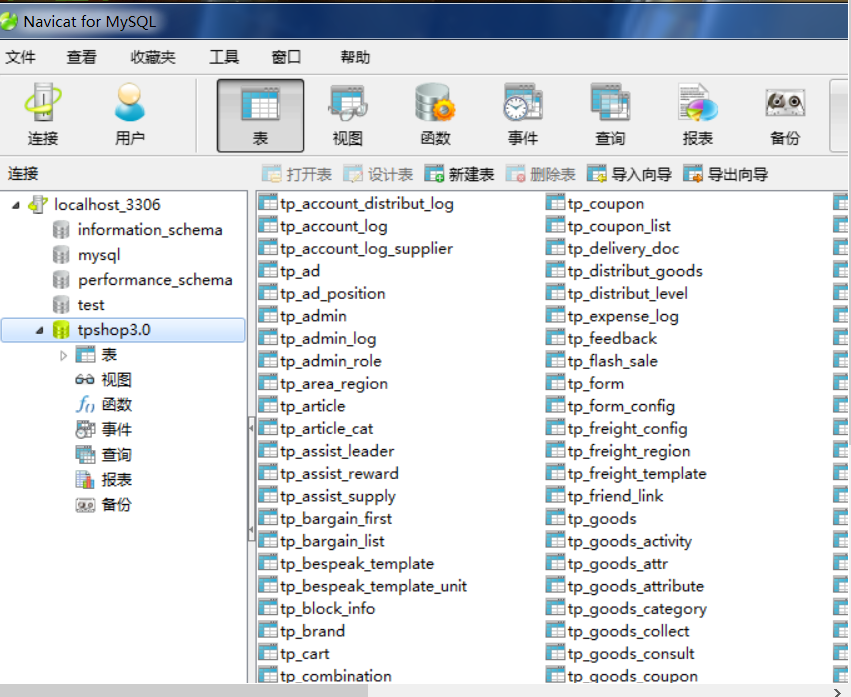Select the tp_bargain_first table
Viewport: 851px width, 697px height.
[336, 519]
